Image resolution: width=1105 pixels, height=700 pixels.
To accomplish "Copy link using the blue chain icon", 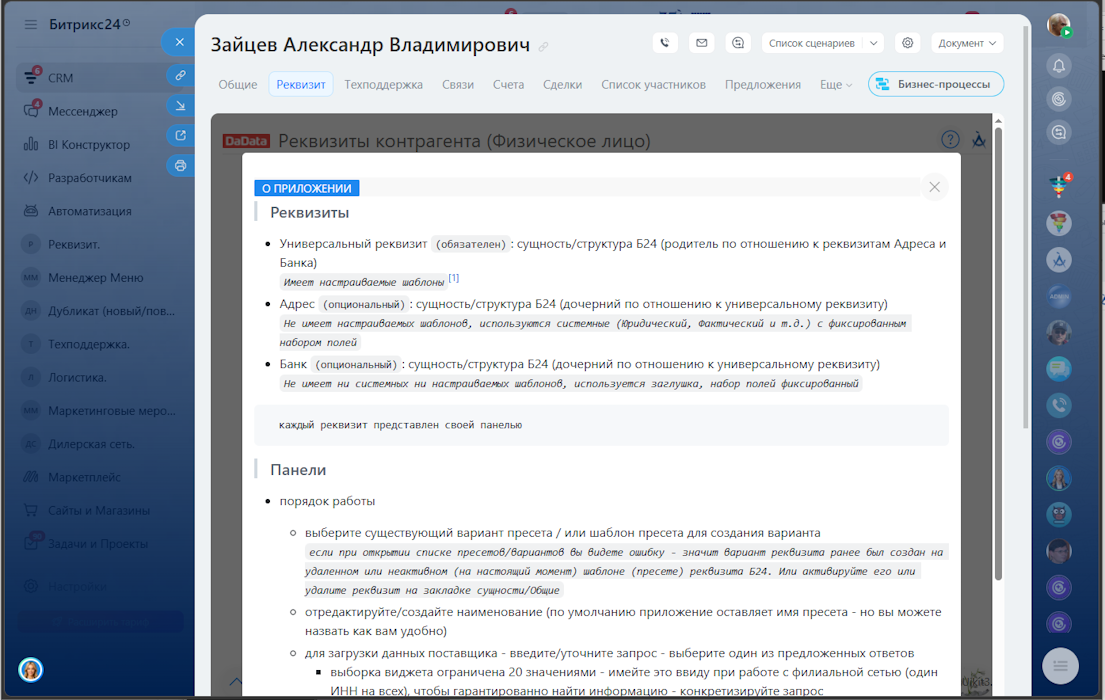I will click(180, 75).
